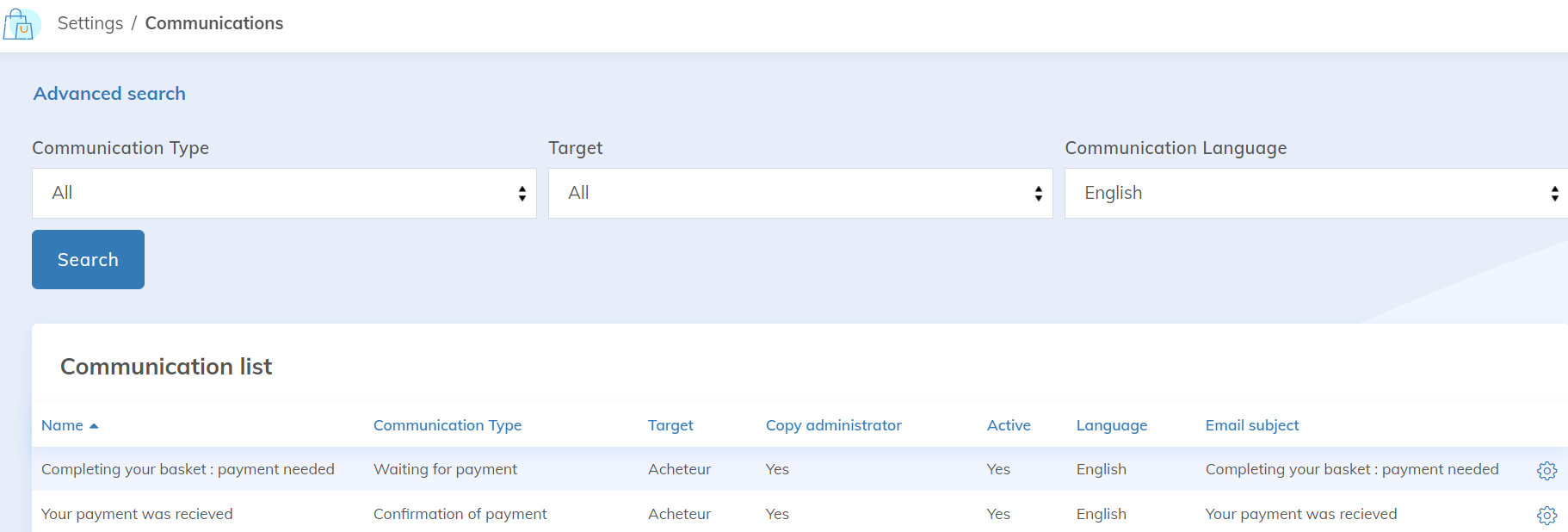Click the shopping bag logo icon
The width and height of the screenshot is (1568, 532).
pyautogui.click(x=22, y=24)
